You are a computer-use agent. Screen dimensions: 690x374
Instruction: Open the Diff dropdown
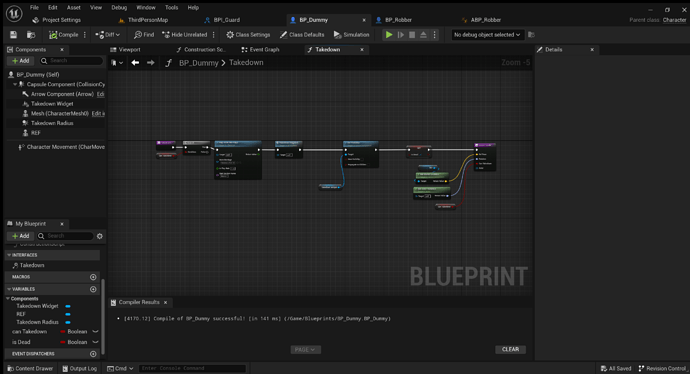pyautogui.click(x=108, y=35)
